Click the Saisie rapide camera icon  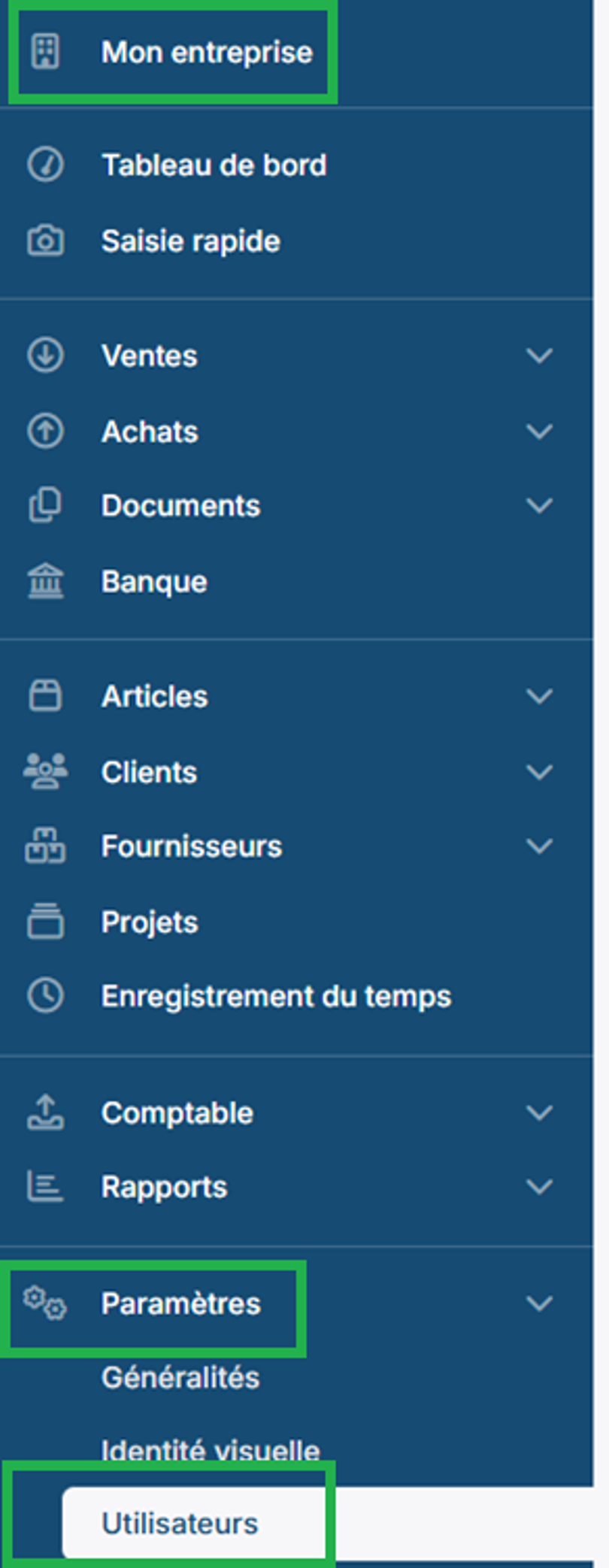[45, 240]
